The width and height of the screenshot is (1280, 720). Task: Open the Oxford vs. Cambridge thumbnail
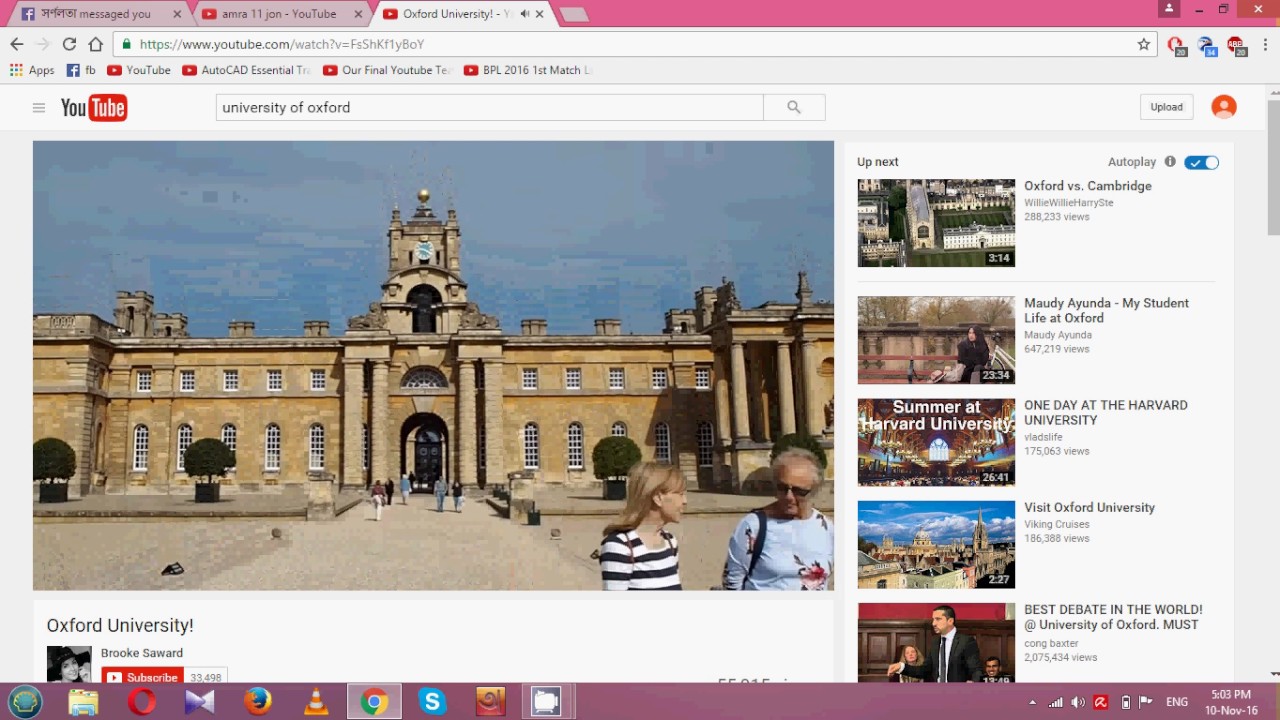point(936,223)
